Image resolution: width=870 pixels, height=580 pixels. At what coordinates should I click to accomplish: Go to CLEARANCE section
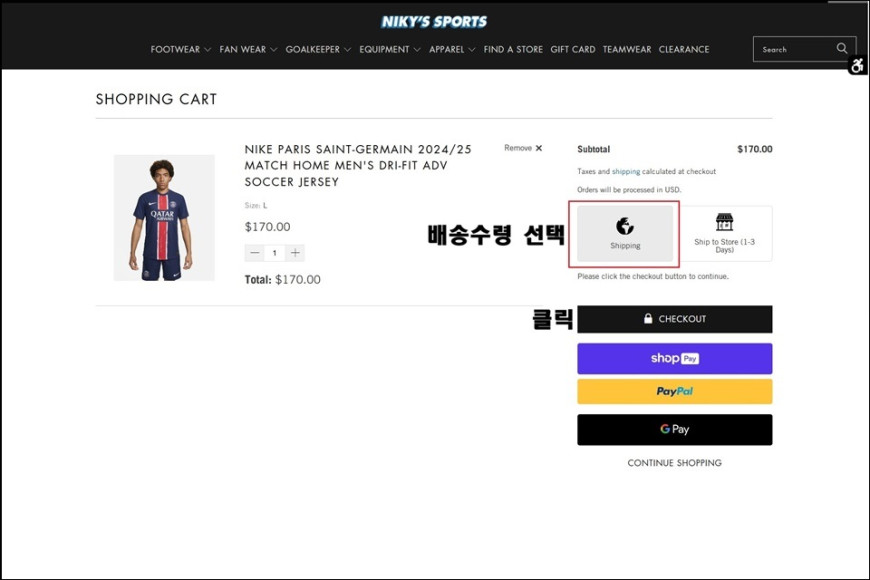click(x=684, y=49)
